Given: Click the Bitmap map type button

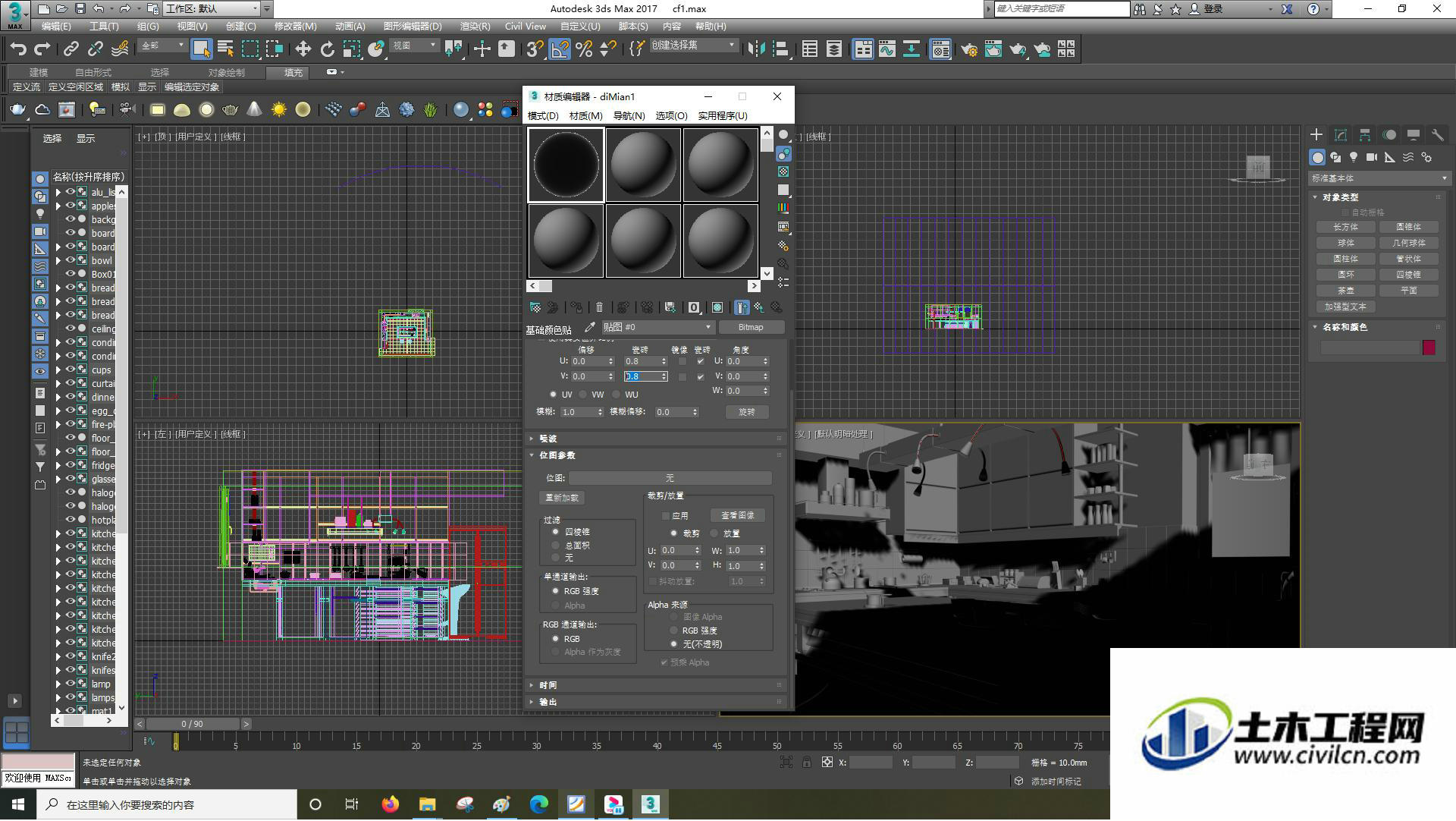Looking at the screenshot, I should 751,327.
